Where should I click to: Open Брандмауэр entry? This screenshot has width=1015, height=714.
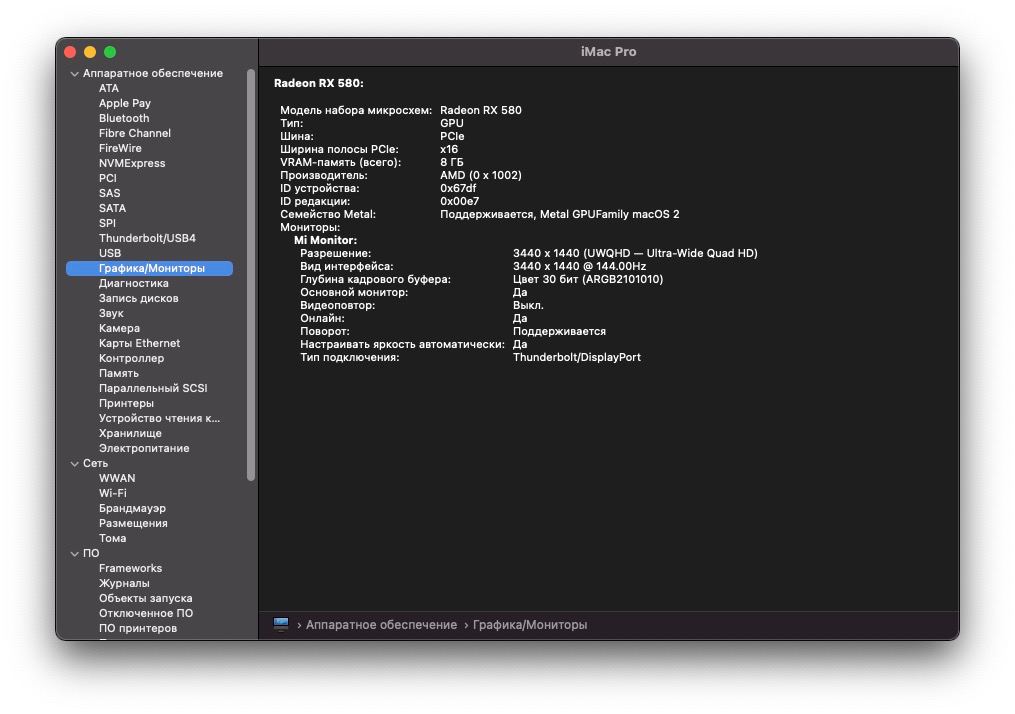132,508
